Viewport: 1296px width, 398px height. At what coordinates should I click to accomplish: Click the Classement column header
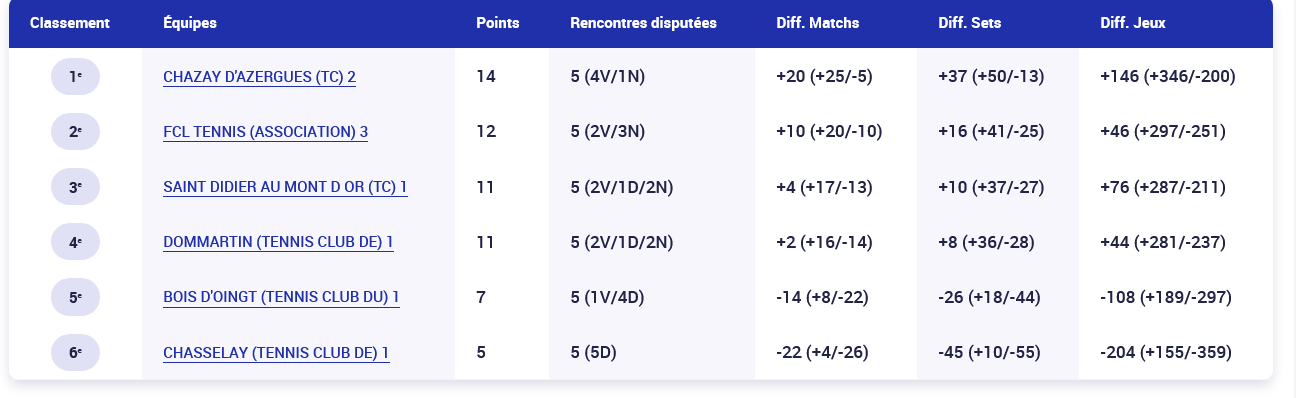[70, 22]
